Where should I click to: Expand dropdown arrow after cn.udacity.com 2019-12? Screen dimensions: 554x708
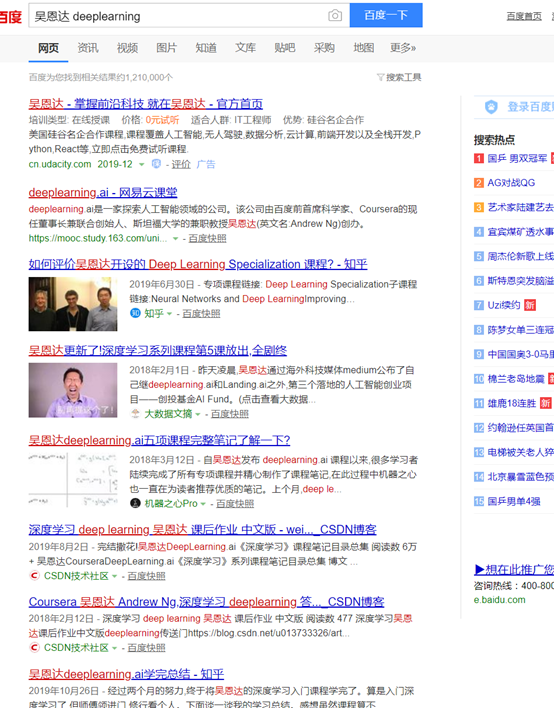pos(141,164)
